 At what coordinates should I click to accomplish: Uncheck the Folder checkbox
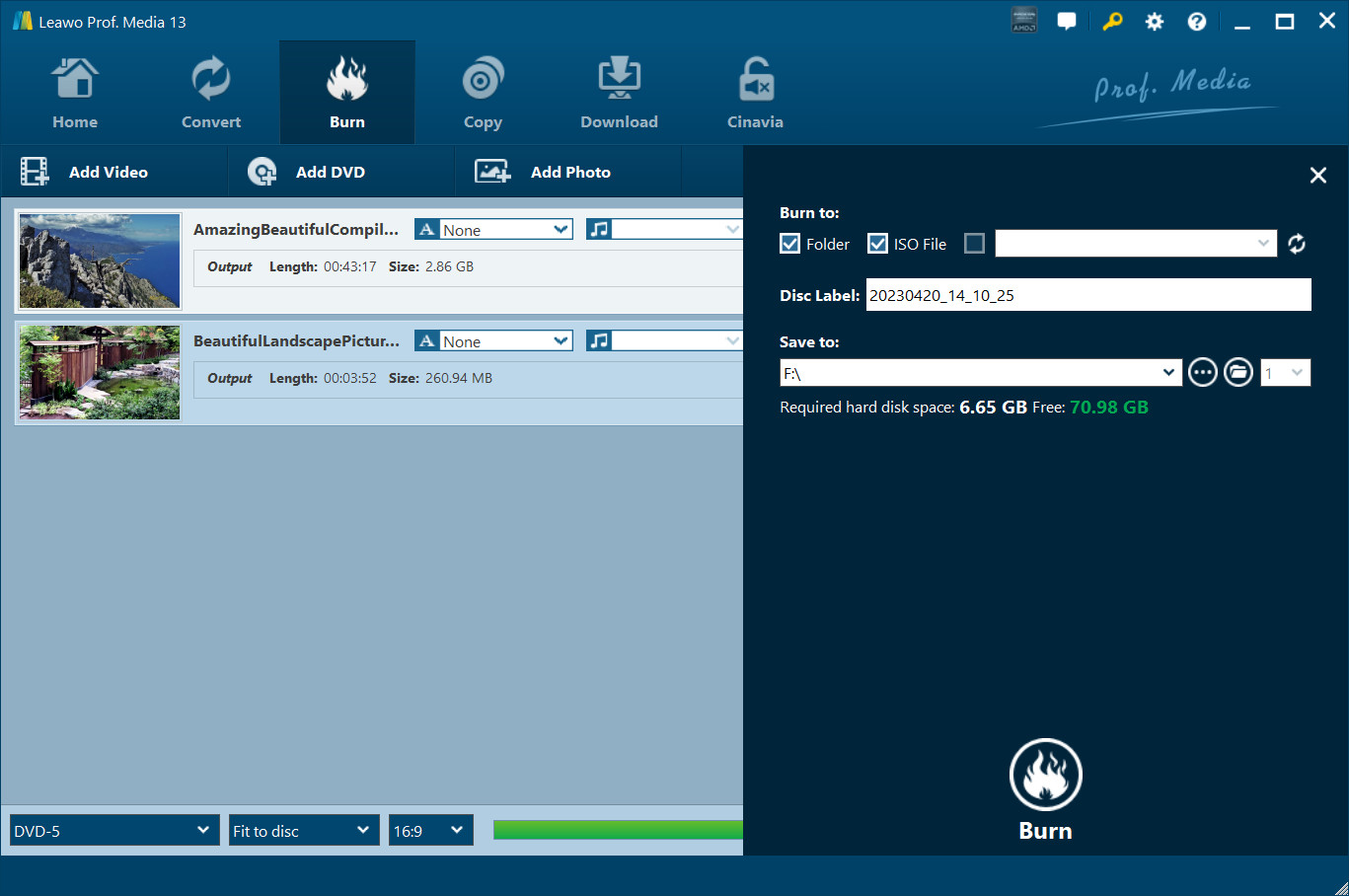790,244
